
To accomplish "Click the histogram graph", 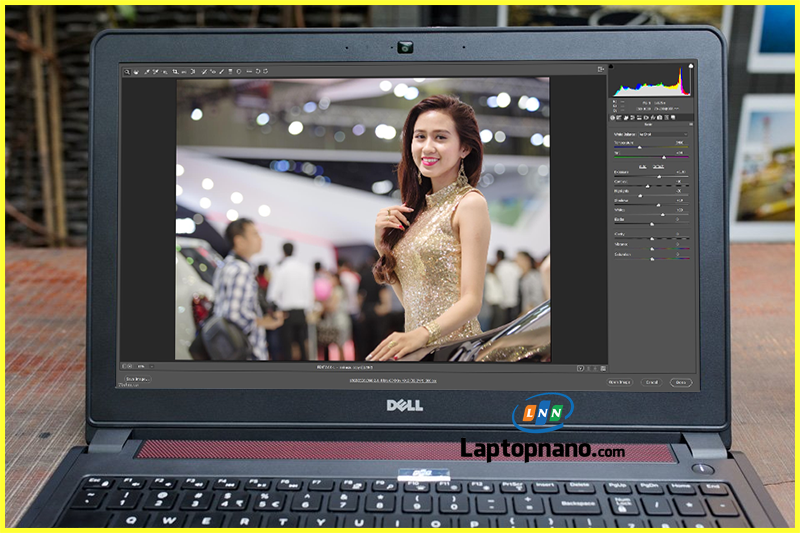I will click(x=652, y=81).
